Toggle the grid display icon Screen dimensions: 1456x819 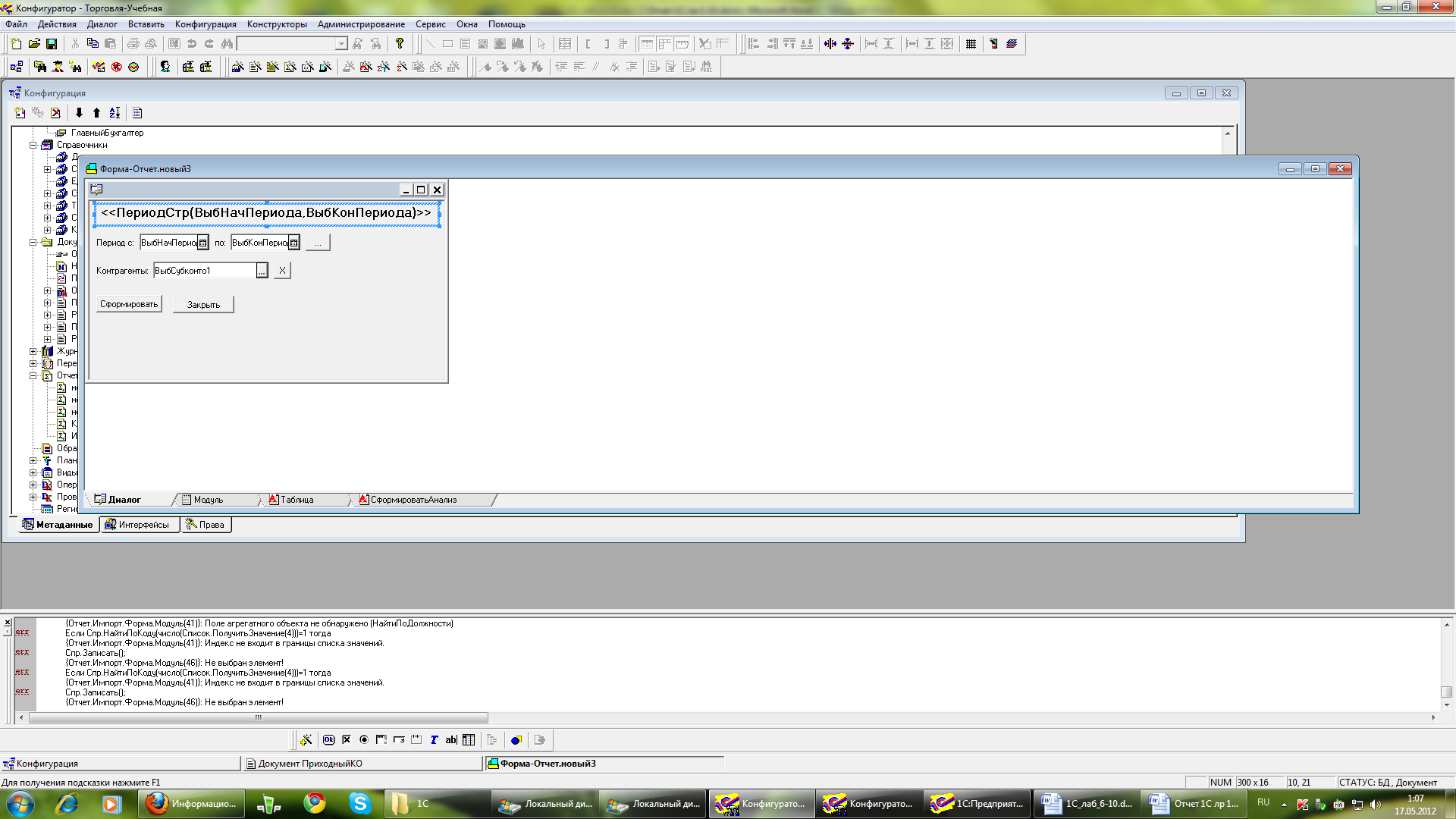[971, 44]
